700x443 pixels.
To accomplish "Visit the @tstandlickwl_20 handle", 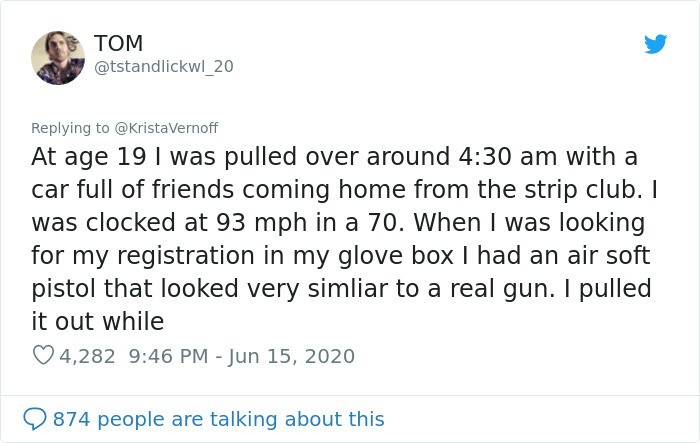I will pos(164,67).
